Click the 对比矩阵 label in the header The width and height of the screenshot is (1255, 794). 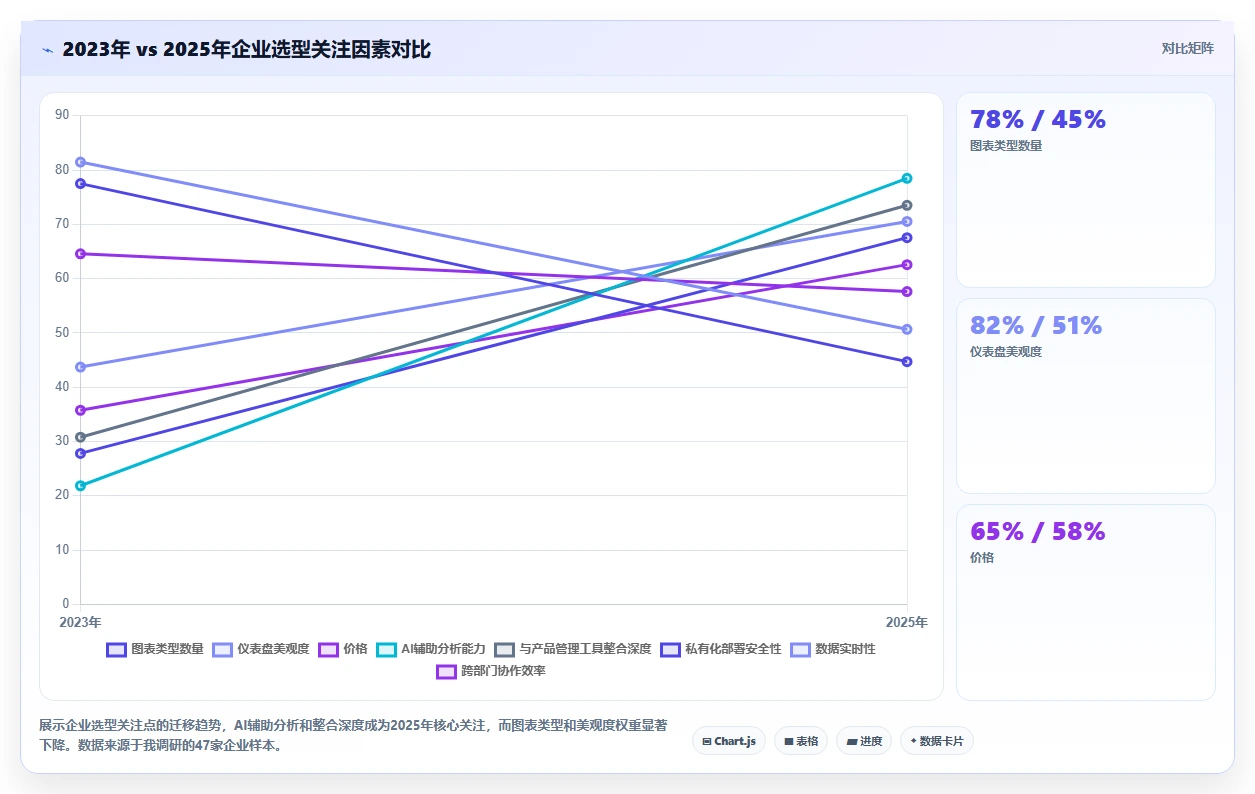tap(1188, 48)
